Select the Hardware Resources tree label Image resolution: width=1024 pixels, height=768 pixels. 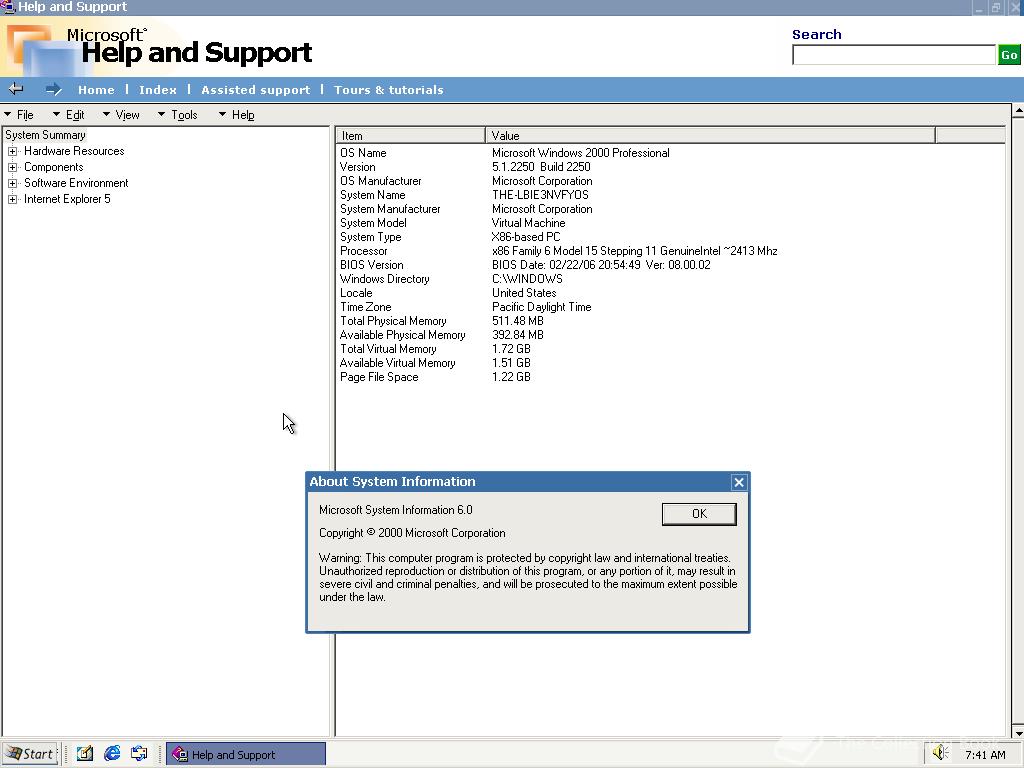click(74, 151)
